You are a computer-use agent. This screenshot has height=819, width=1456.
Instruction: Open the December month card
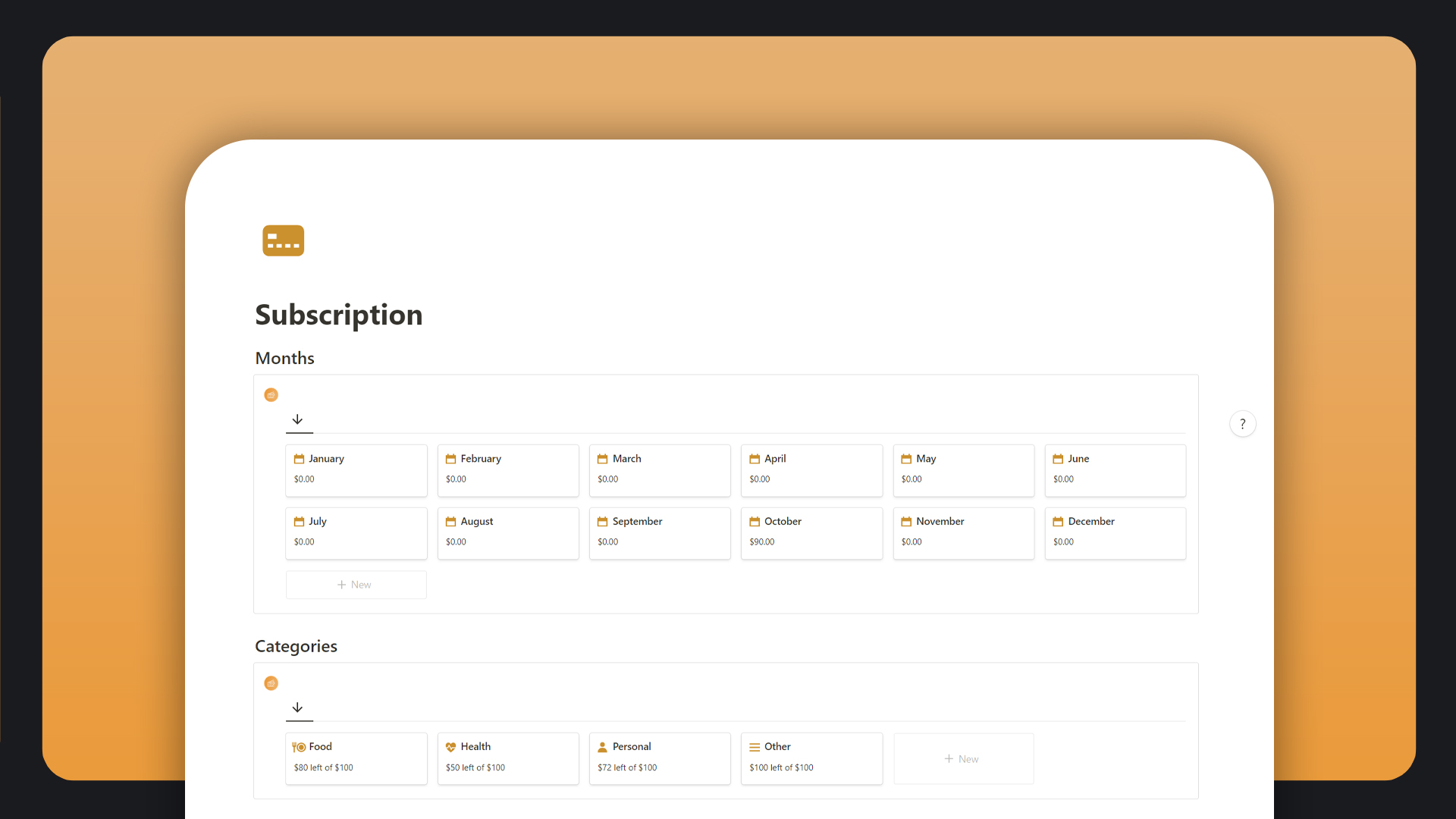(x=1114, y=532)
